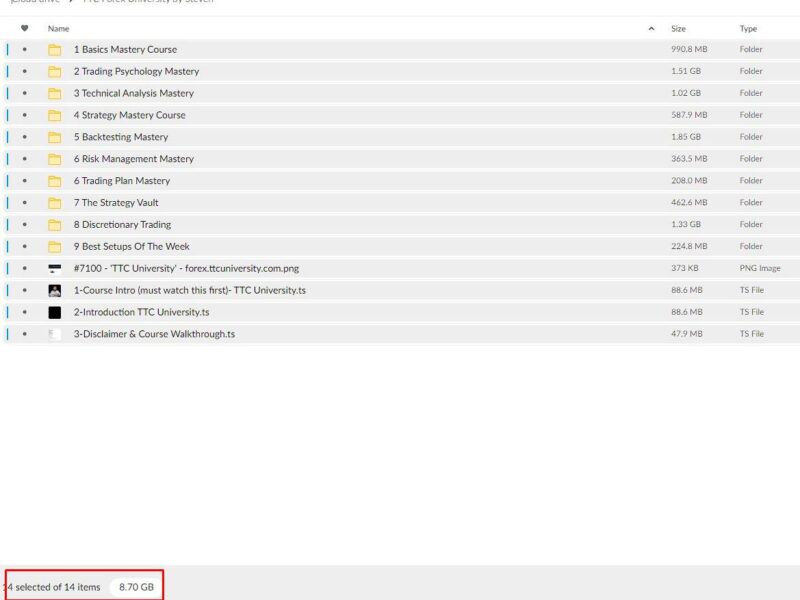The image size is (800, 600).
Task: Select file #7100 - 'TTC University' png
Action: (x=186, y=268)
